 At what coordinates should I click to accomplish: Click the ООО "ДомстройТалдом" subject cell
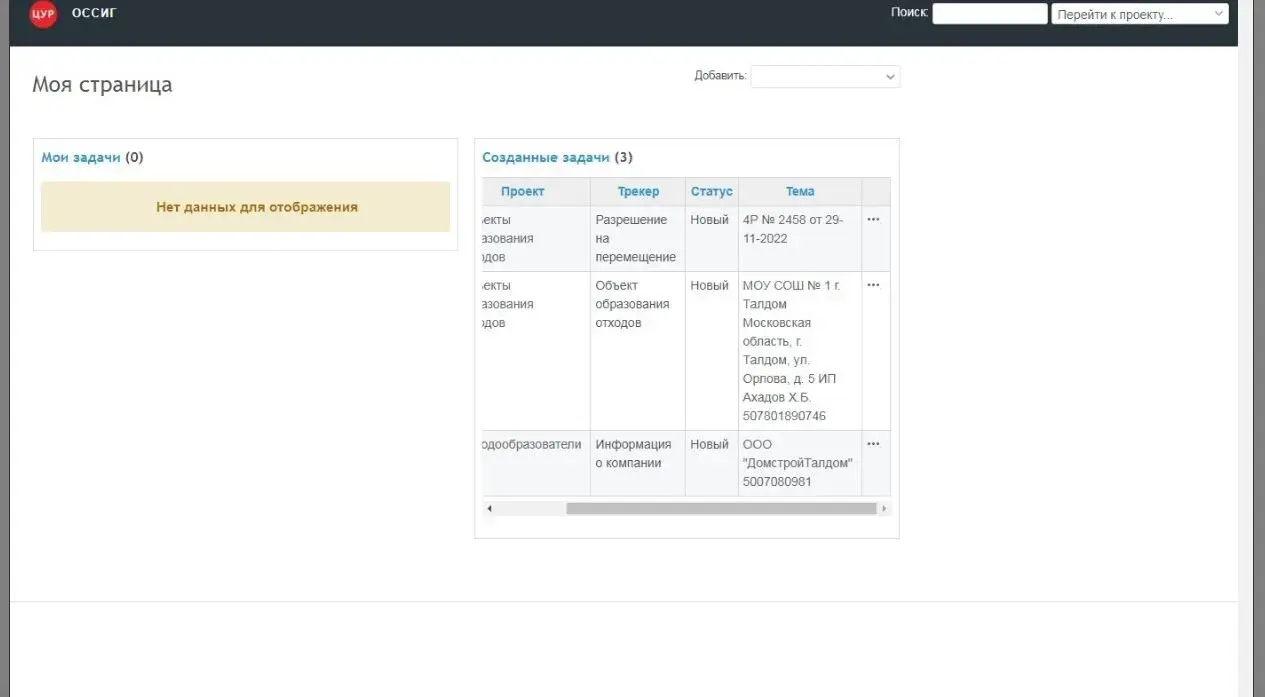[798, 463]
